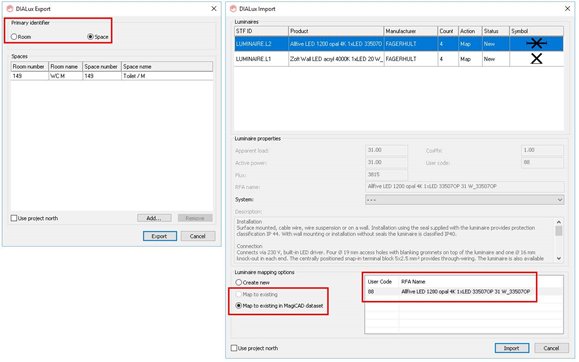Click the Zoft Wall LED acryl product cell
Image resolution: width=579 pixels, height=362 pixels.
coord(336,59)
